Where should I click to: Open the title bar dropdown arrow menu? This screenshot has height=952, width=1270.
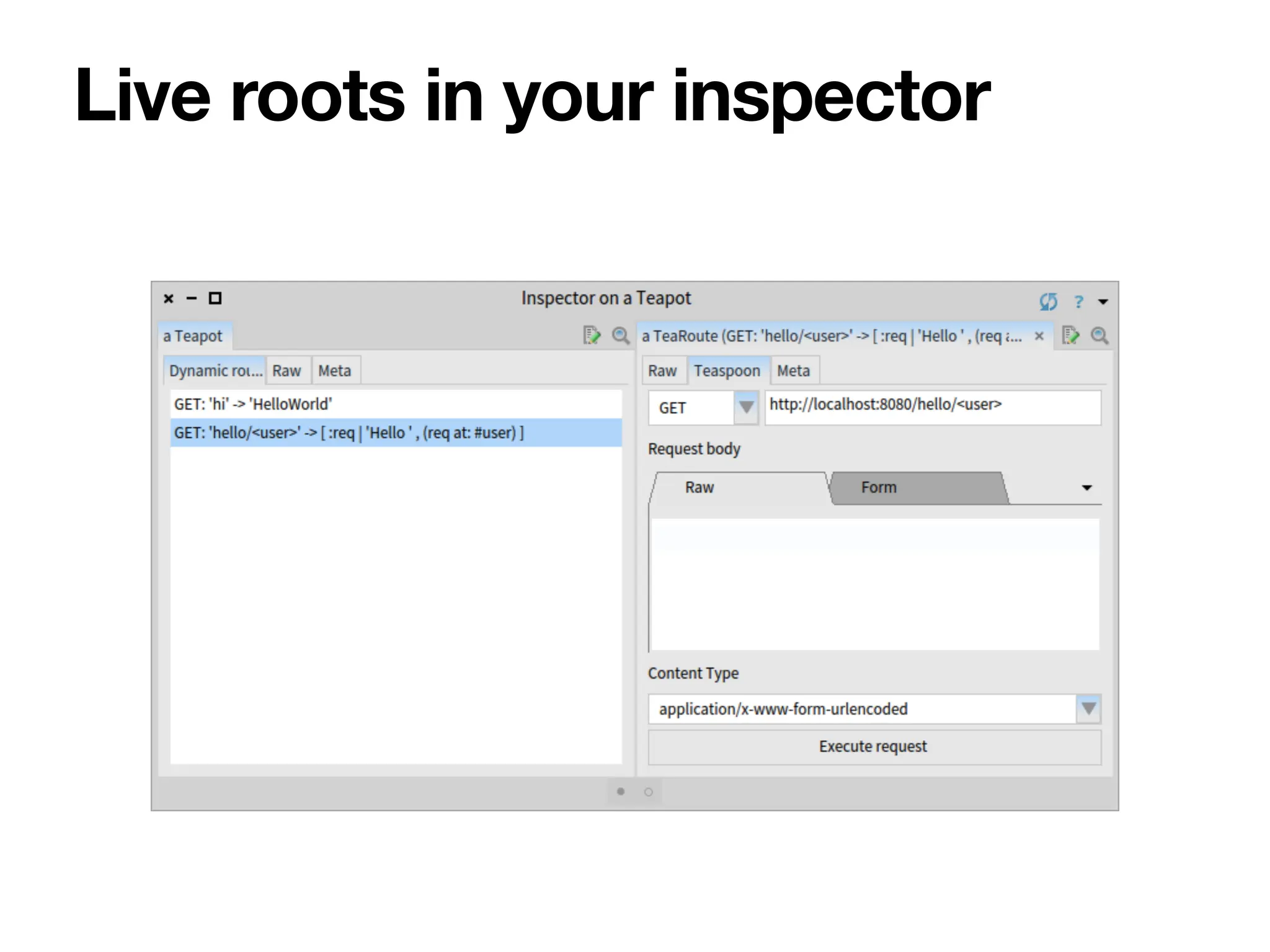tap(1103, 302)
